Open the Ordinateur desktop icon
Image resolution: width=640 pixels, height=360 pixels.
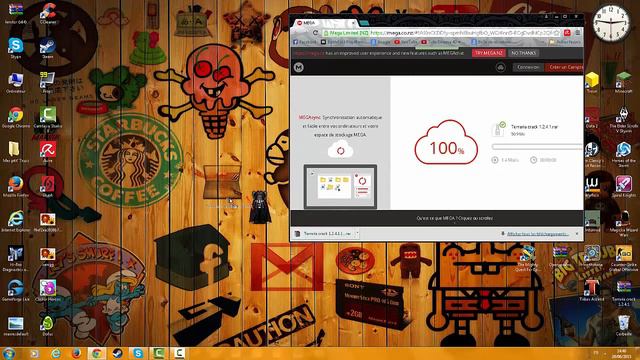16,82
